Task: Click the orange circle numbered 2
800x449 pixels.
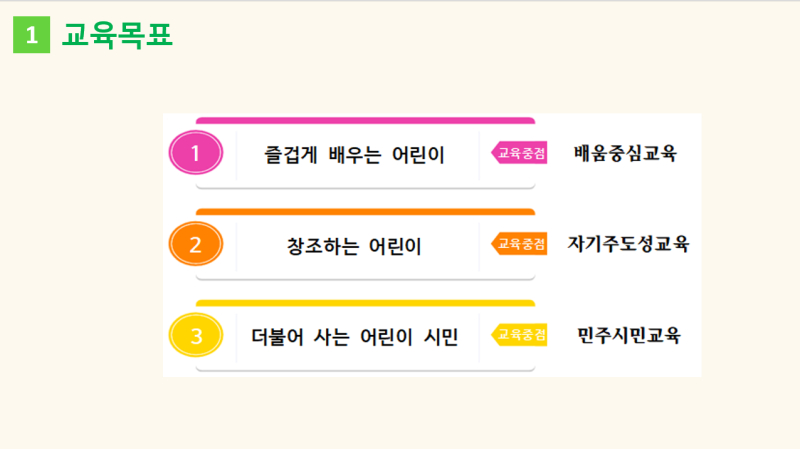Action: click(x=196, y=244)
